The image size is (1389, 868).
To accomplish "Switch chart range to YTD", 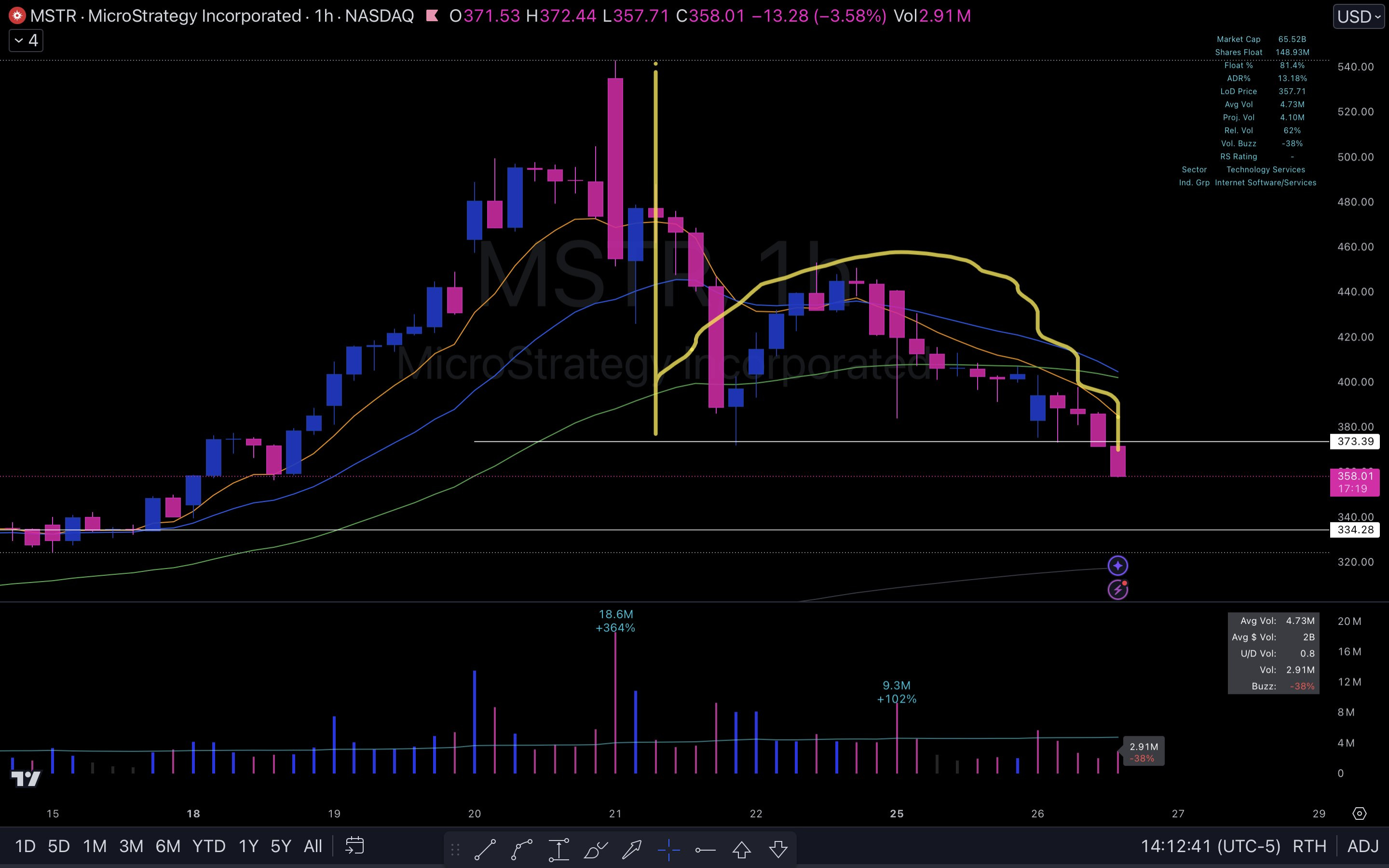I will [x=208, y=846].
